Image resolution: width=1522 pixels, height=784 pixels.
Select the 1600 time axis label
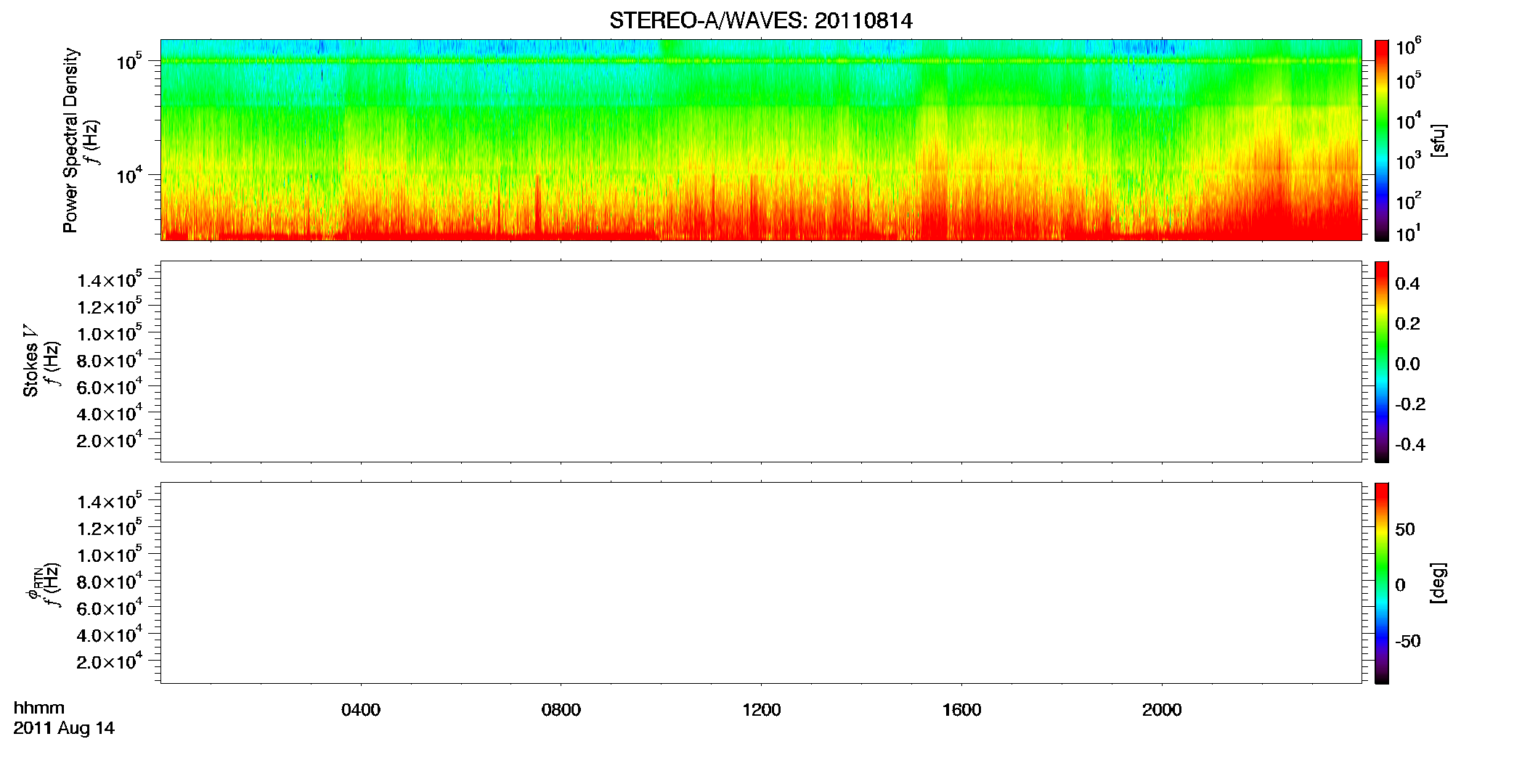tap(961, 710)
